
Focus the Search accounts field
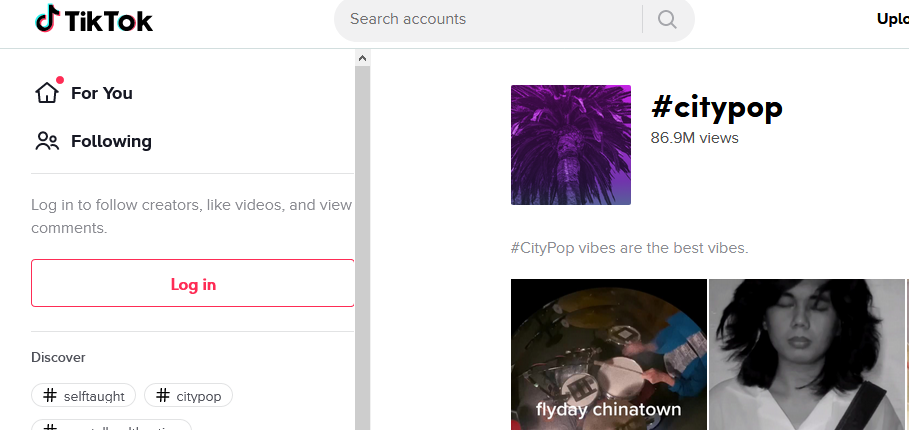490,19
